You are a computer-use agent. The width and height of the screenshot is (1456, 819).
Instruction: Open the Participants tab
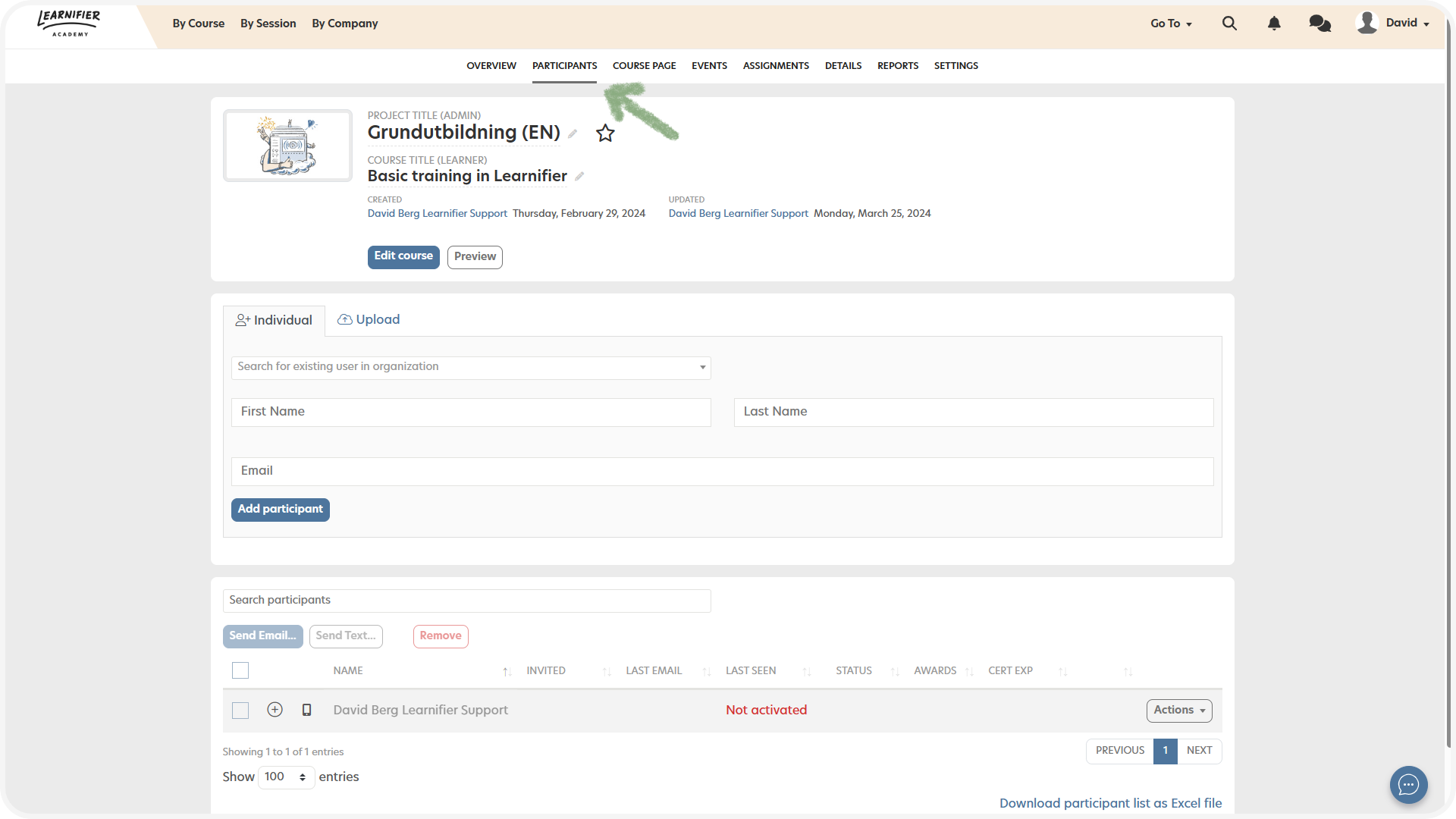(x=564, y=66)
